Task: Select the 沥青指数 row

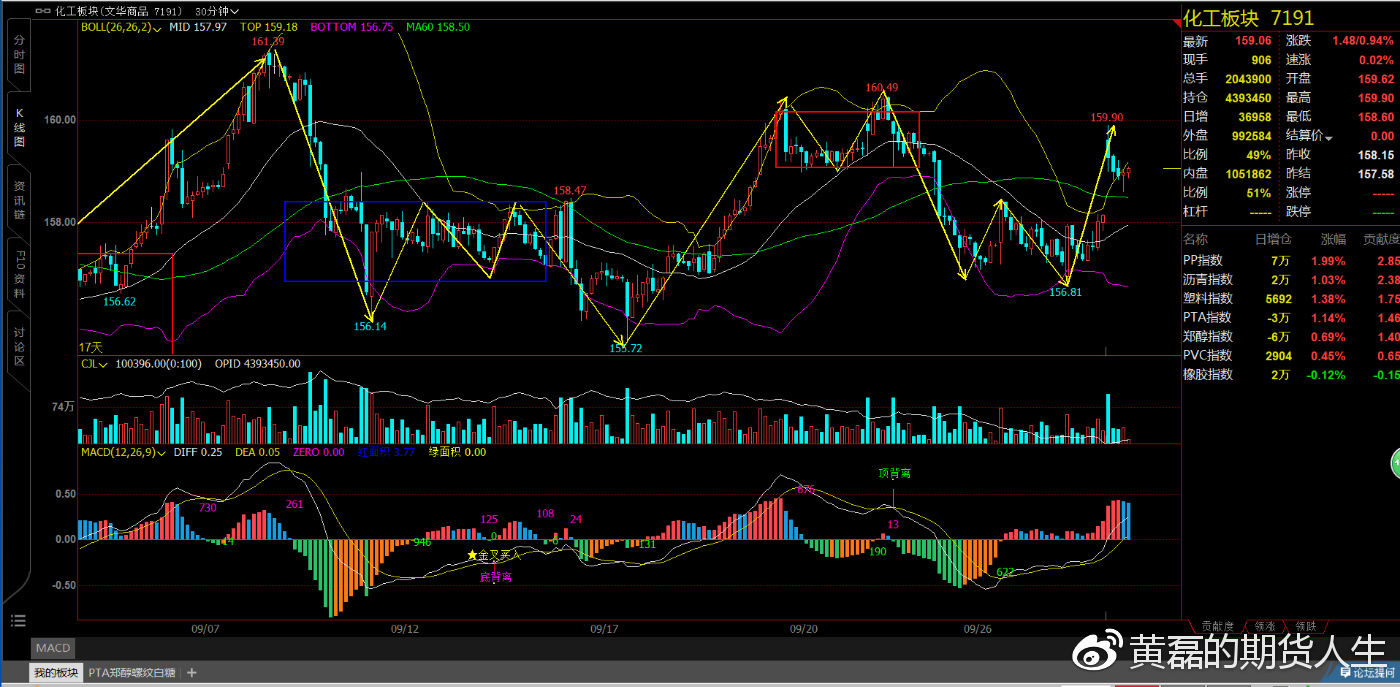Action: 1290,279
